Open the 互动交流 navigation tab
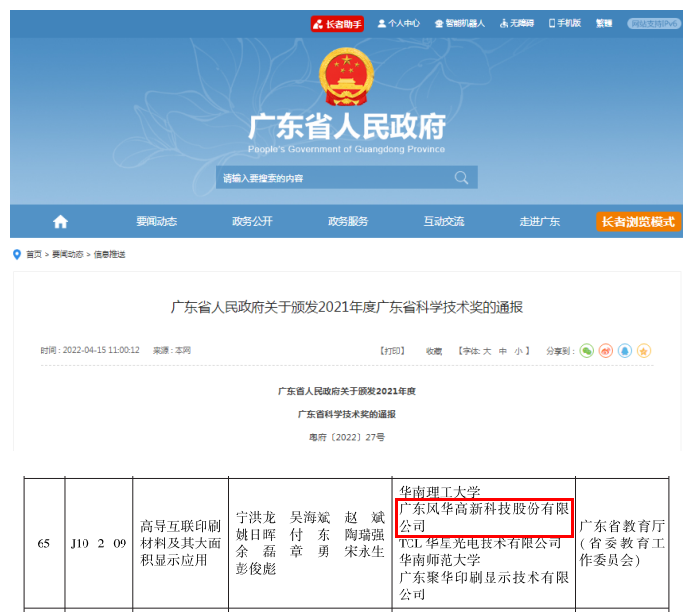The height and width of the screenshot is (612, 693). [x=444, y=221]
